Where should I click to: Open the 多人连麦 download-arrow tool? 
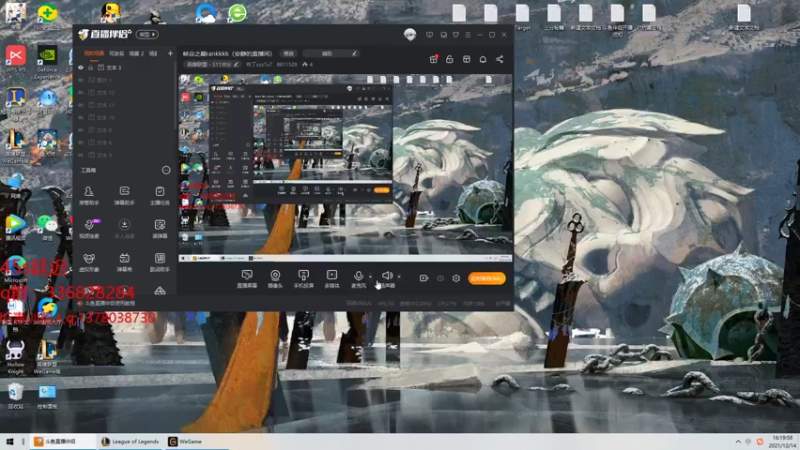(124, 229)
